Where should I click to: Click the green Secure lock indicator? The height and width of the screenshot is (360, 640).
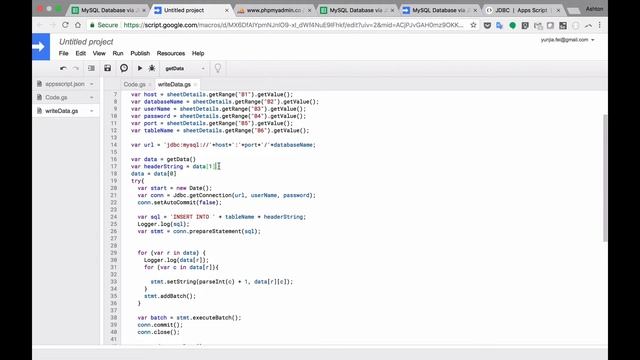pos(104,25)
